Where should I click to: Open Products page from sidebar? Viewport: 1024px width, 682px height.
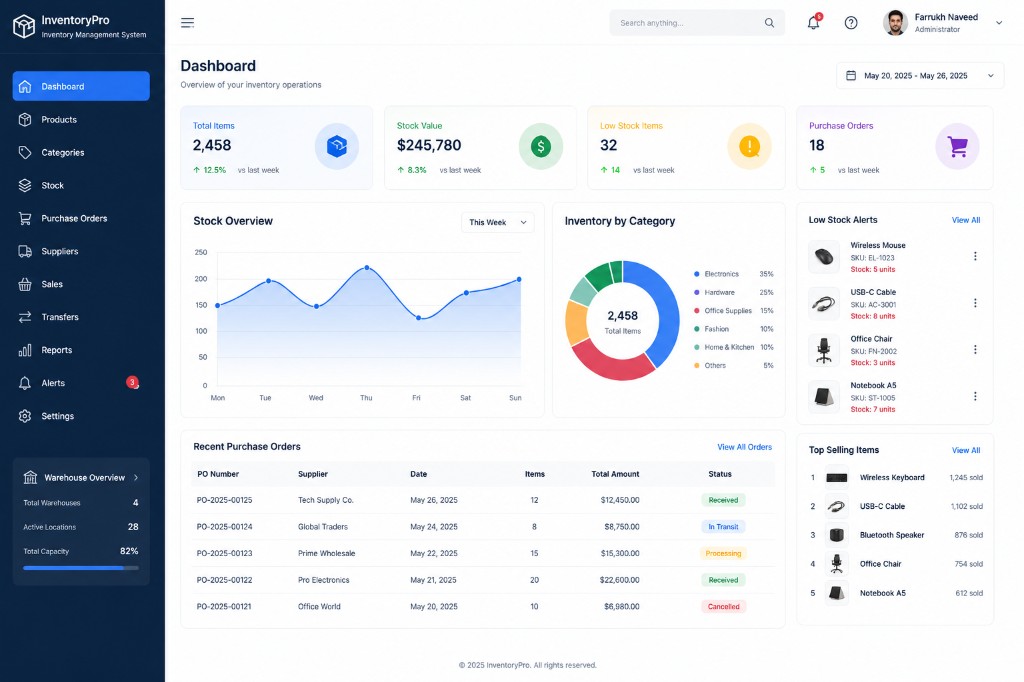coord(81,120)
